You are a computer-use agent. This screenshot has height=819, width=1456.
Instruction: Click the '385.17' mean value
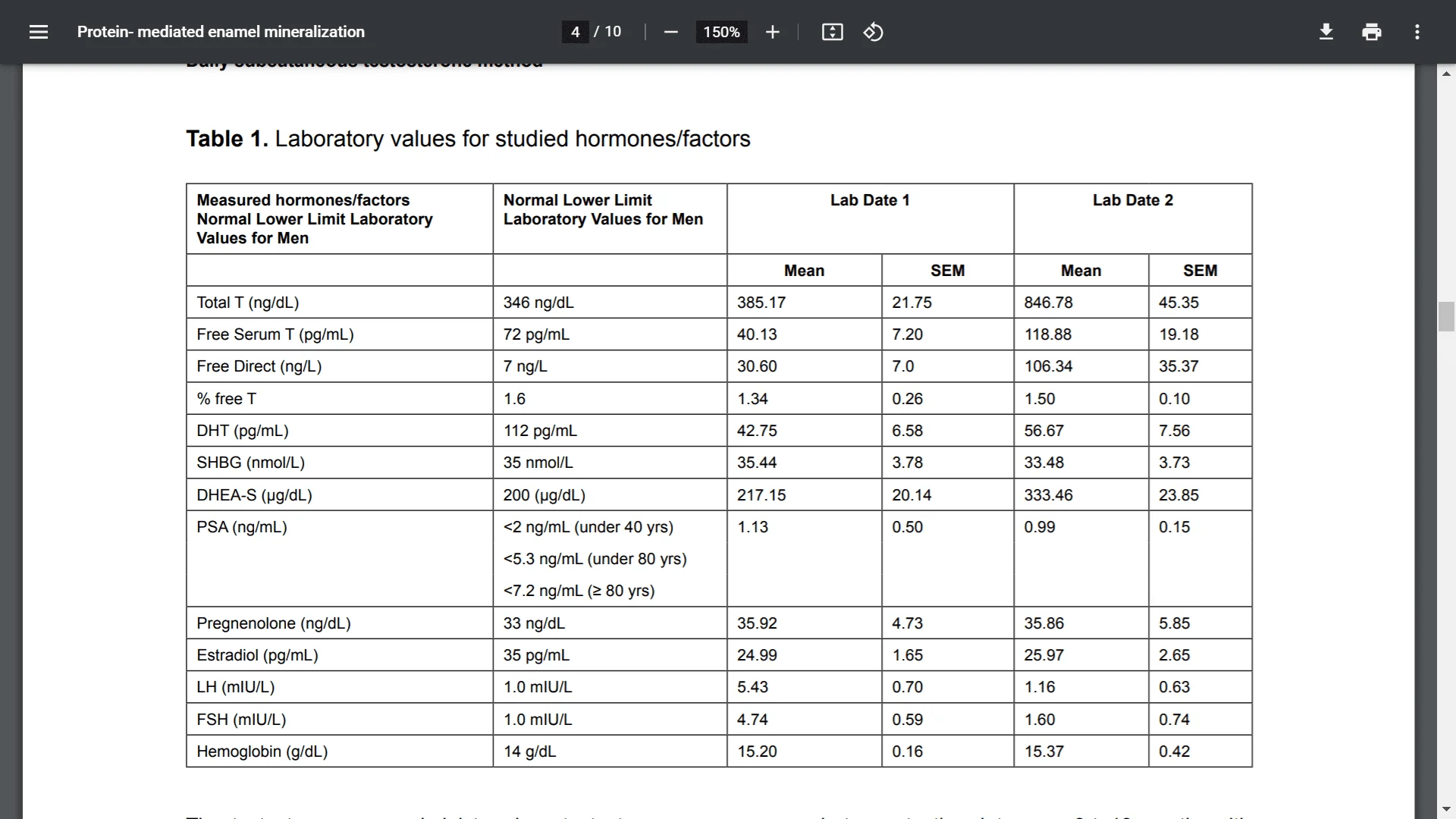coord(761,303)
